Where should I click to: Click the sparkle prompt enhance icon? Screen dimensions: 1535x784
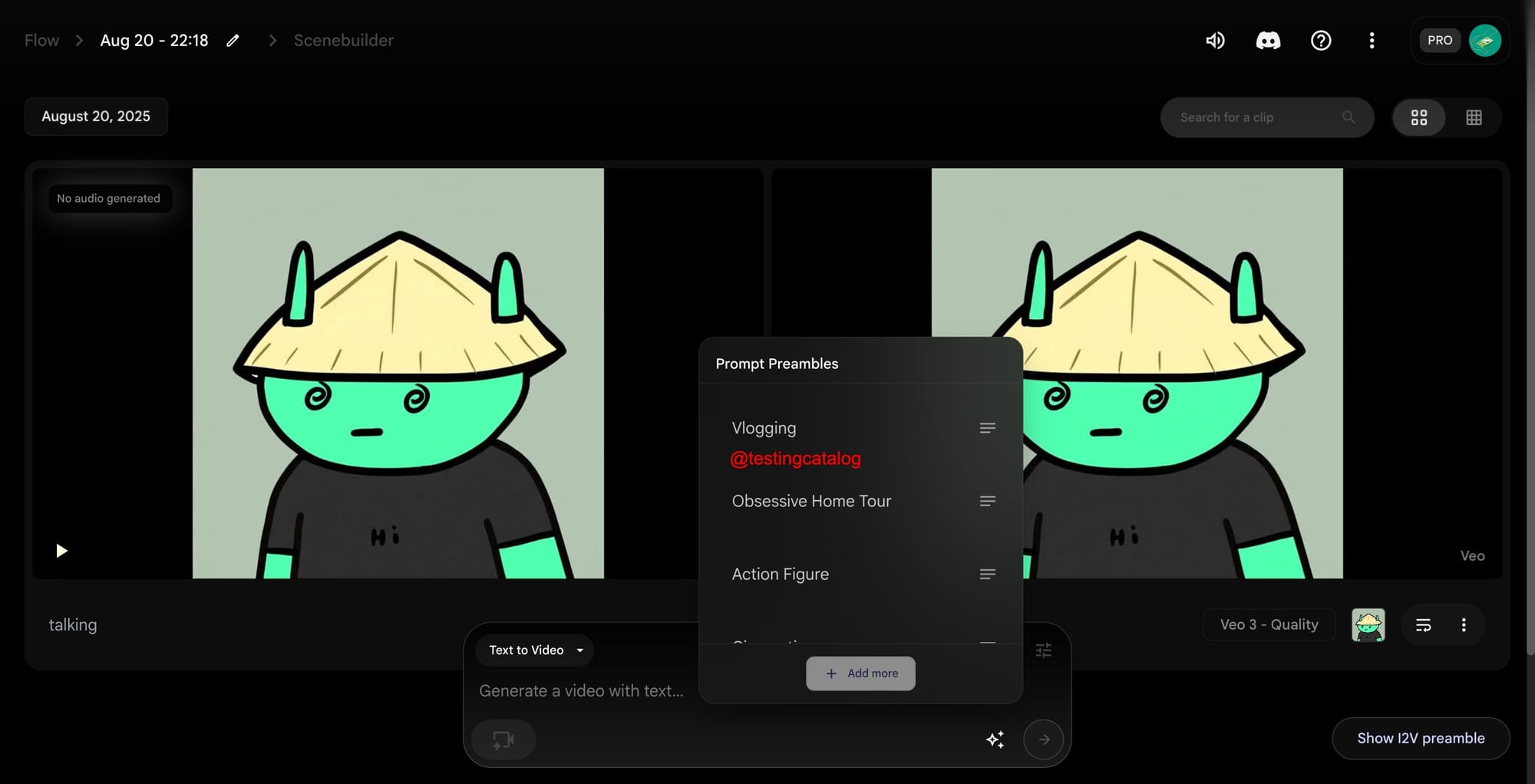click(x=995, y=740)
